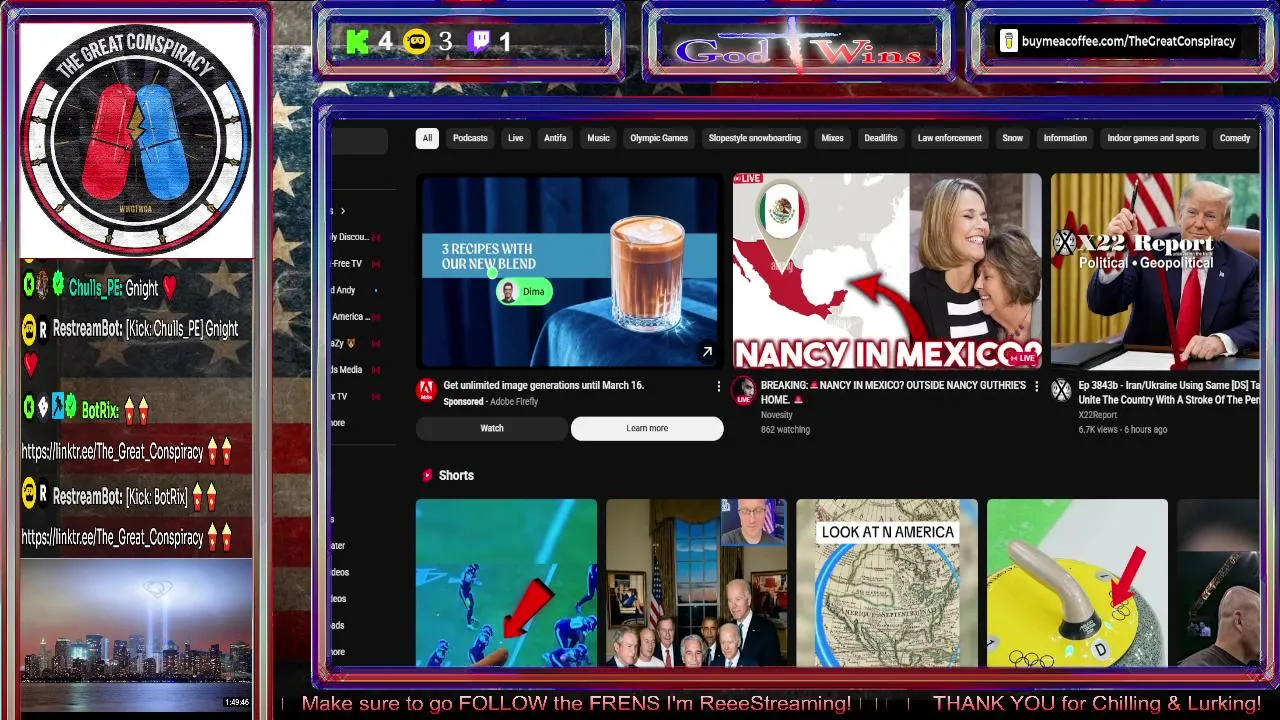The image size is (1280, 720).
Task: Show more subscriptions in sidebar
Action: 338,423
